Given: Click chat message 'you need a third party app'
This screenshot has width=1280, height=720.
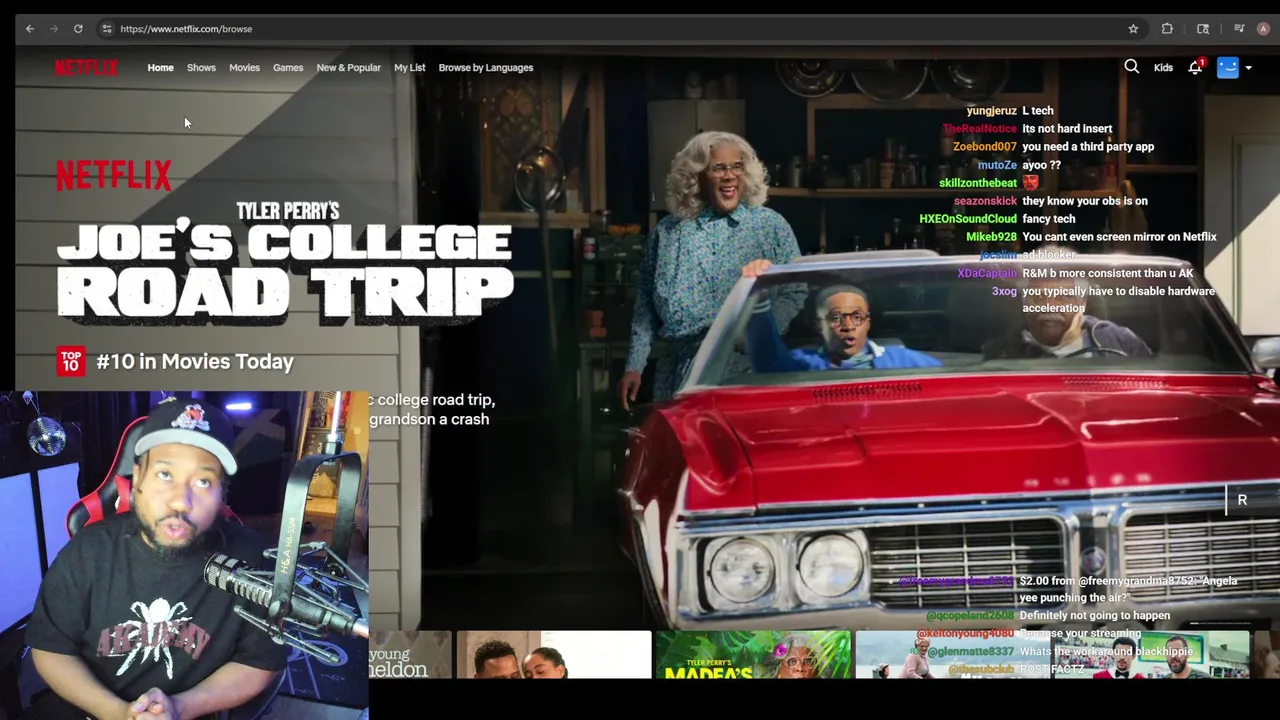Looking at the screenshot, I should [1088, 147].
